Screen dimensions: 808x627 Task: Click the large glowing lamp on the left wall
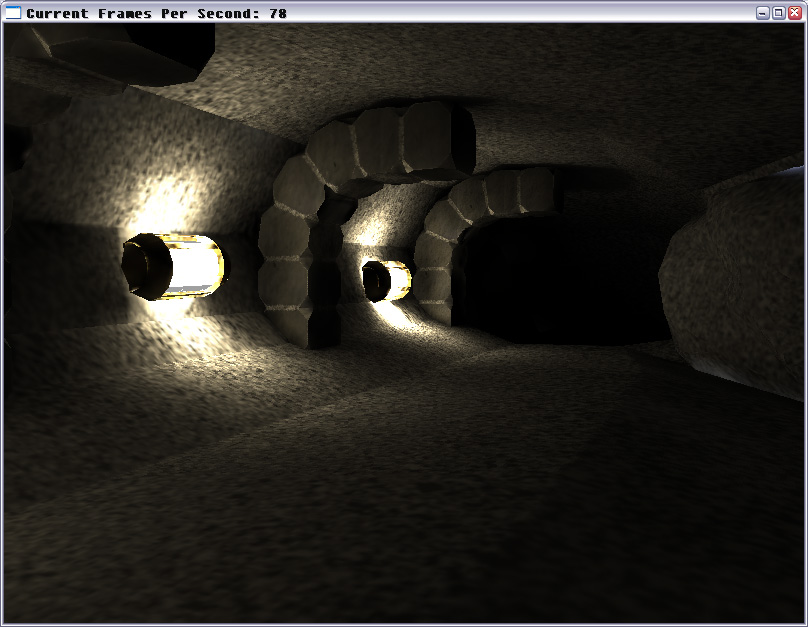point(175,266)
